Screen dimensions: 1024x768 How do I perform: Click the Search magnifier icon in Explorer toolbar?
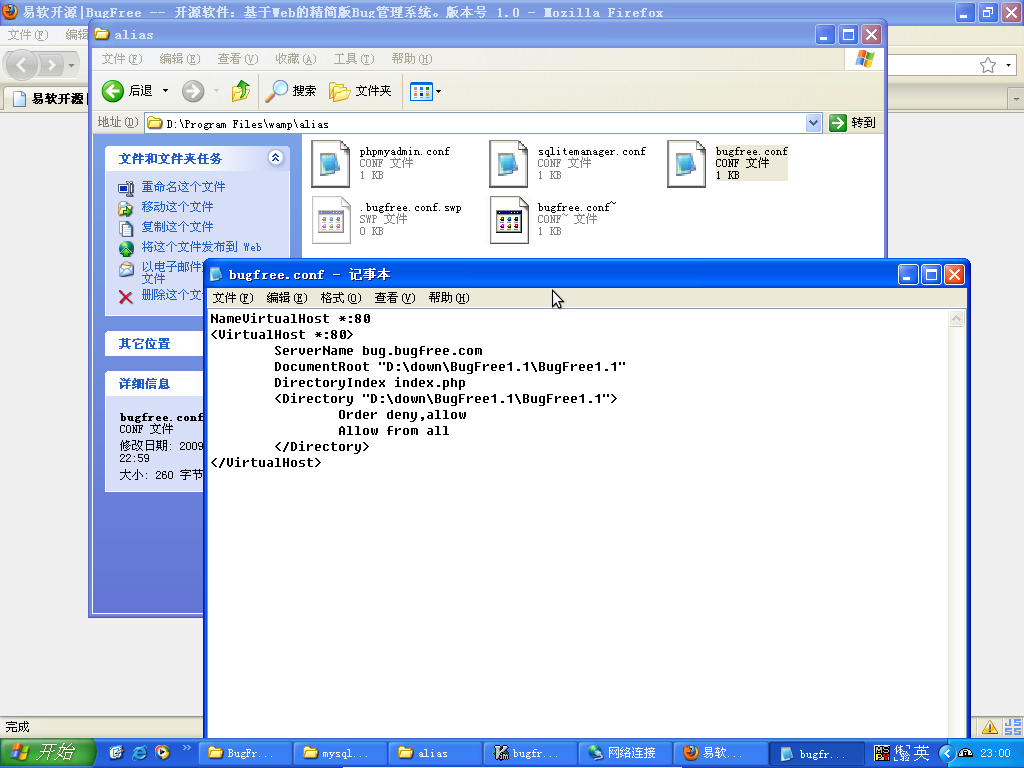(x=276, y=91)
